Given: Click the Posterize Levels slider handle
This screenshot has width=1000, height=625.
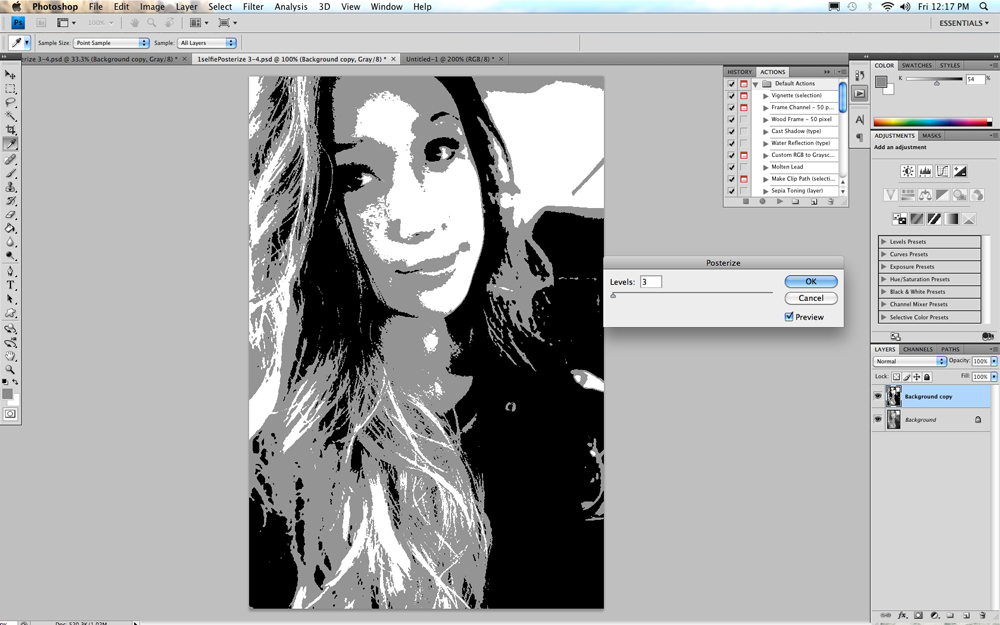Looking at the screenshot, I should click(613, 295).
